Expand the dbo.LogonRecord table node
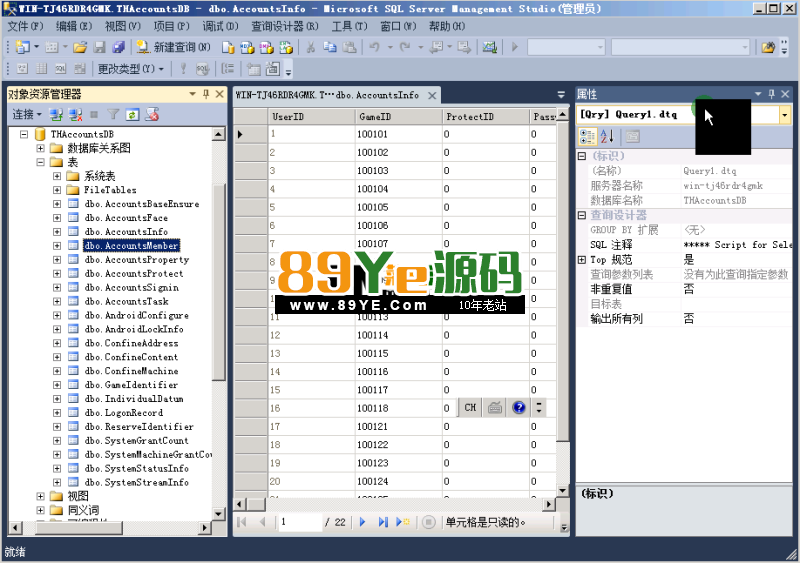The width and height of the screenshot is (800, 563). click(x=57, y=413)
